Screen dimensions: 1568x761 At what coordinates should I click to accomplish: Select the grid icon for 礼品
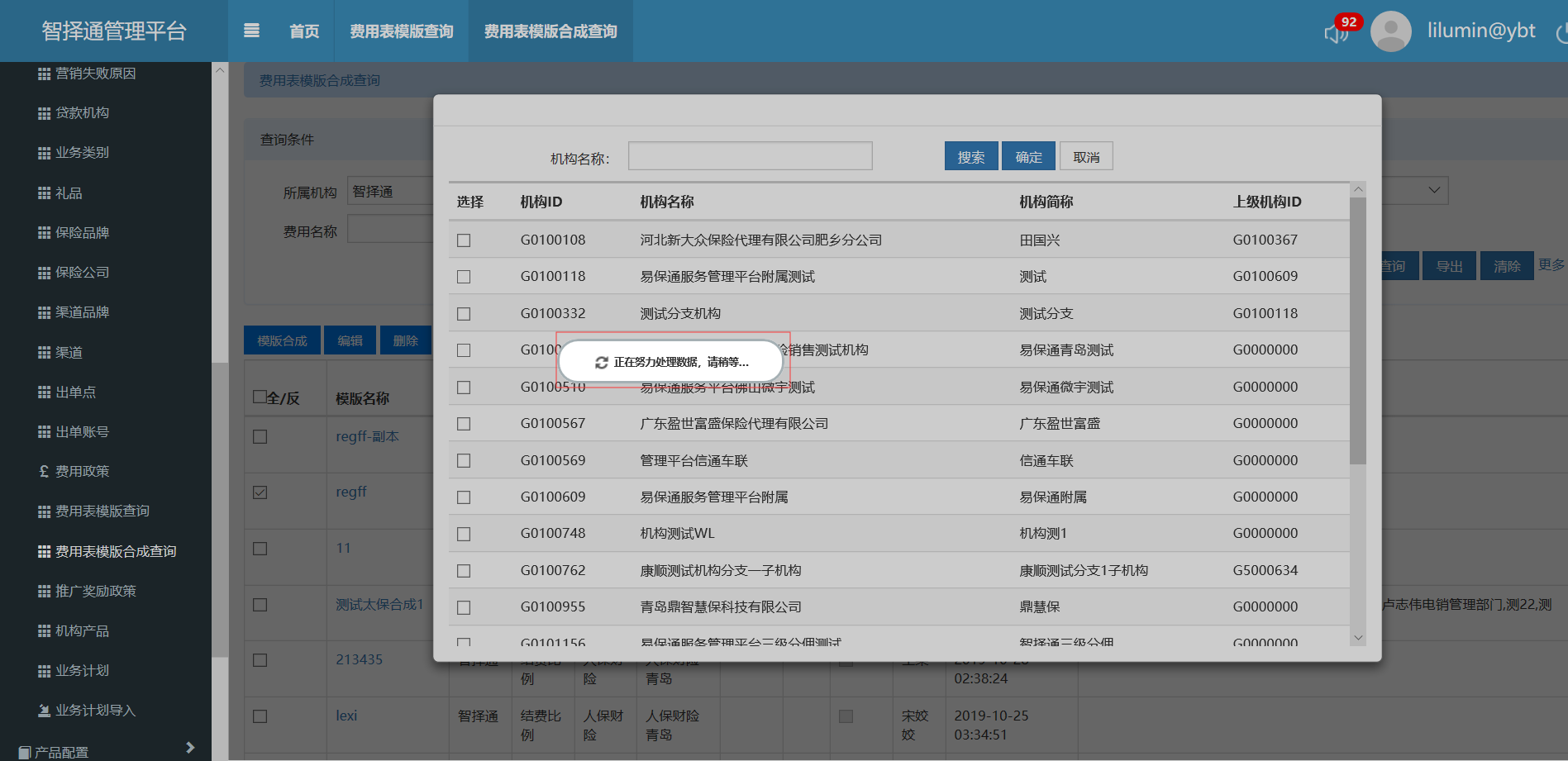tap(45, 193)
